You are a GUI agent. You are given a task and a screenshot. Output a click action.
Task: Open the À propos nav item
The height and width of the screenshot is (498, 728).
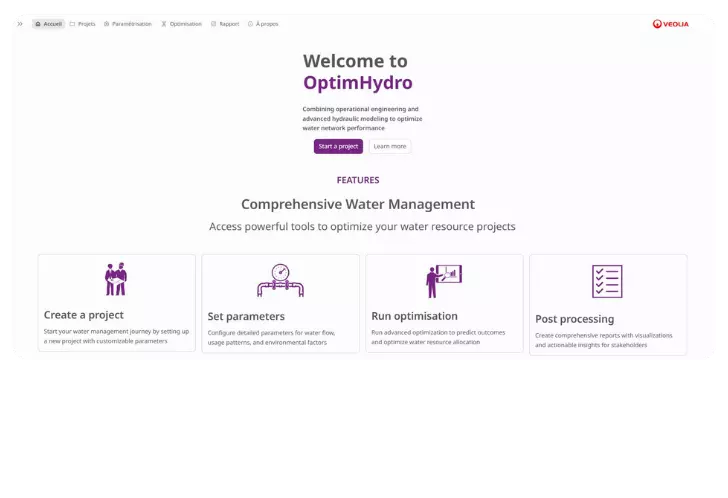click(263, 24)
